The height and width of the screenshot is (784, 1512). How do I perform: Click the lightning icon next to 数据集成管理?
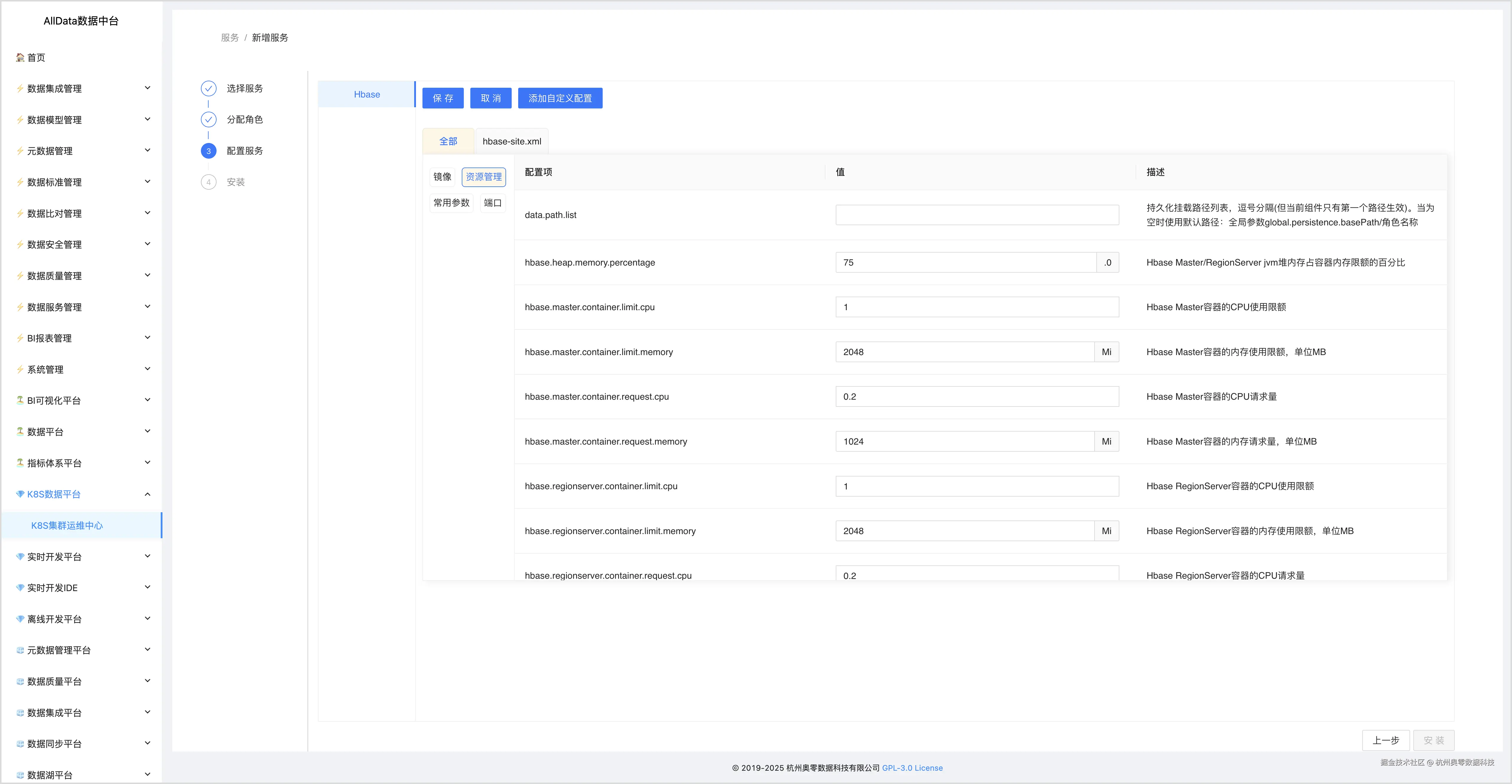20,89
